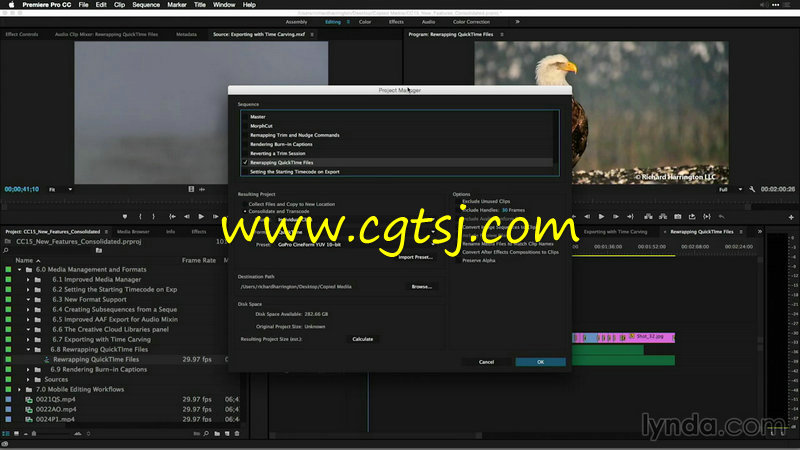Expand 6.4 Creating Subsequences bin
The image size is (800, 450).
(28, 309)
